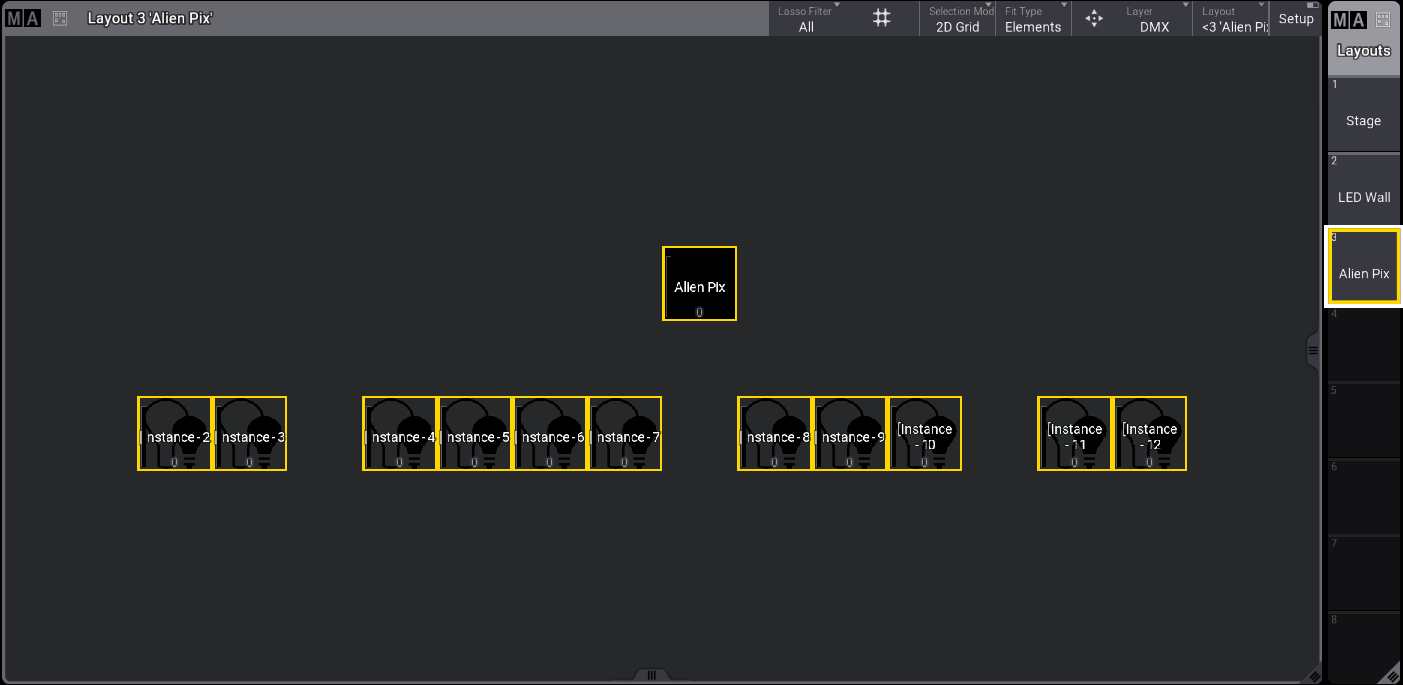Select the Instance-7 fixture element
The image size is (1403, 685).
click(x=625, y=434)
